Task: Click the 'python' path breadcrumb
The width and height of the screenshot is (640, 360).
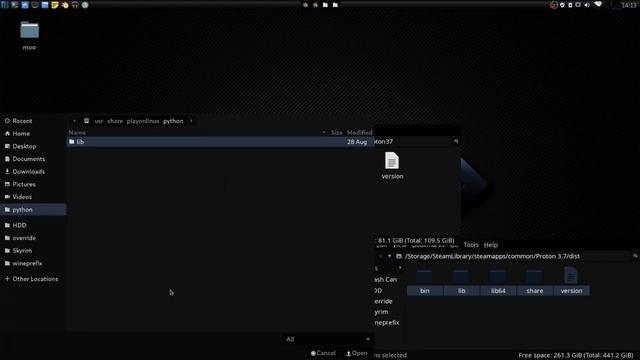Action: tap(173, 121)
